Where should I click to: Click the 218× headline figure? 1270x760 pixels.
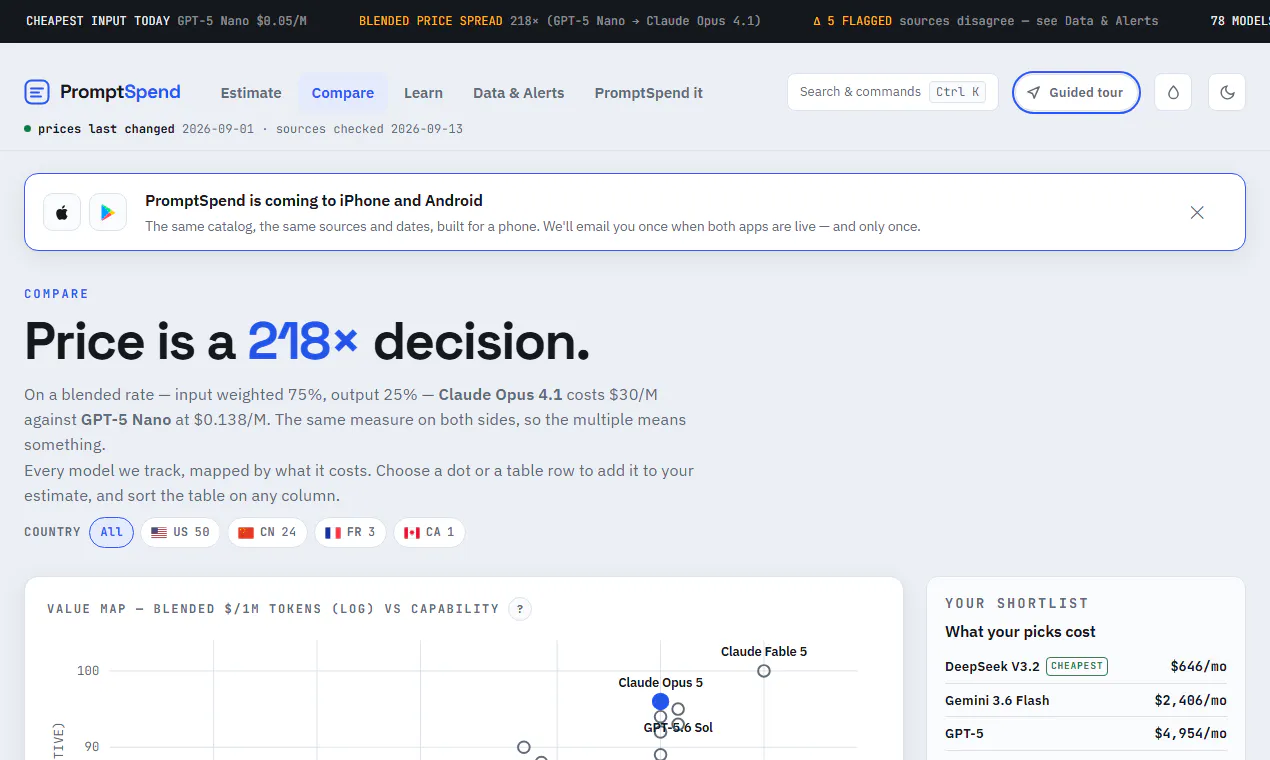pos(303,342)
